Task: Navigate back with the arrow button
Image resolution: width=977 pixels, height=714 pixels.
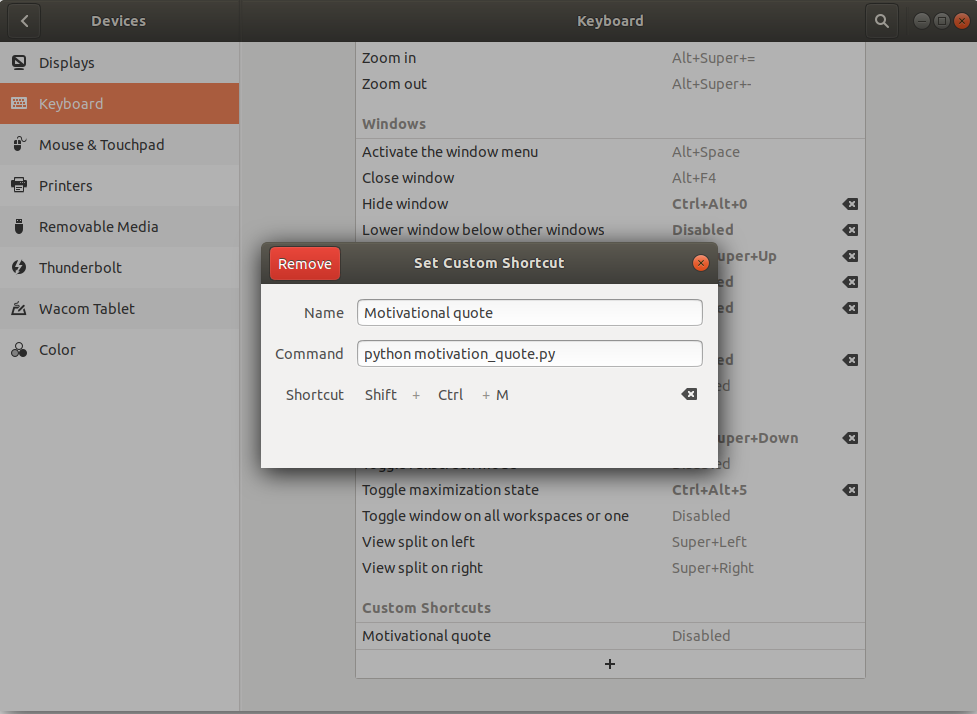Action: pyautogui.click(x=22, y=20)
